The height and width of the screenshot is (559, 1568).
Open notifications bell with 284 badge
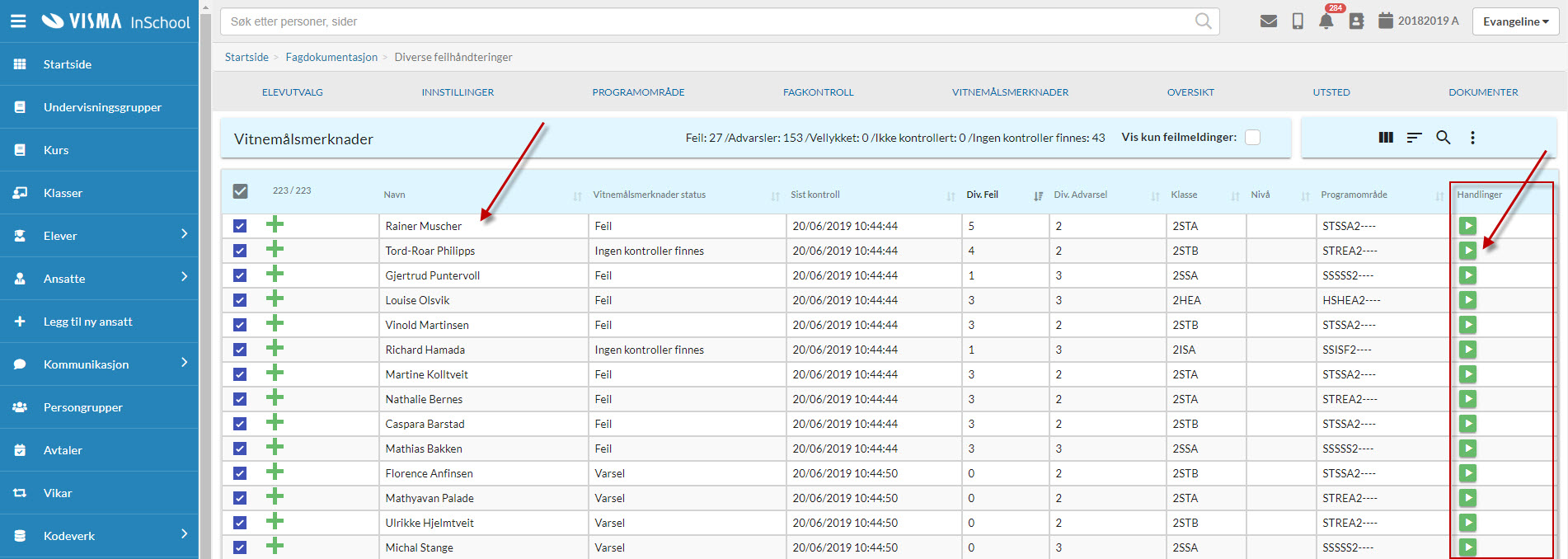[1326, 21]
